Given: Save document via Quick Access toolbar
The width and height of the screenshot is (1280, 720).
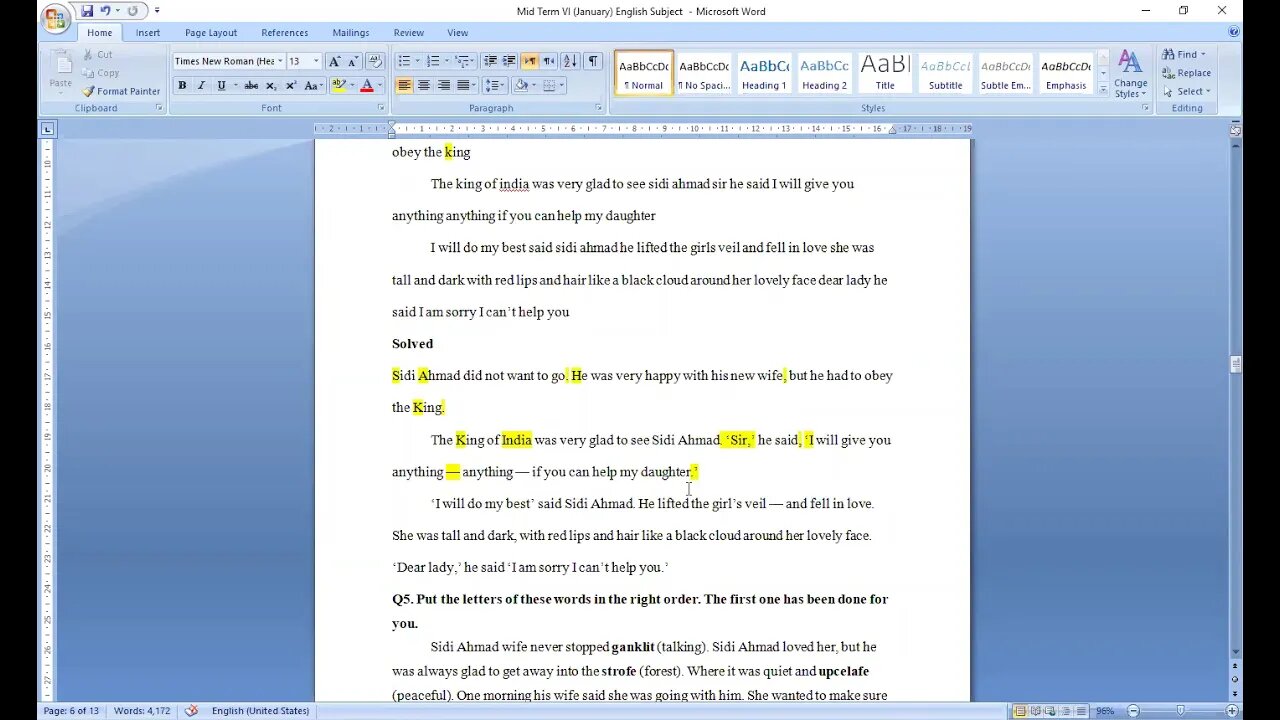Looking at the screenshot, I should (87, 11).
